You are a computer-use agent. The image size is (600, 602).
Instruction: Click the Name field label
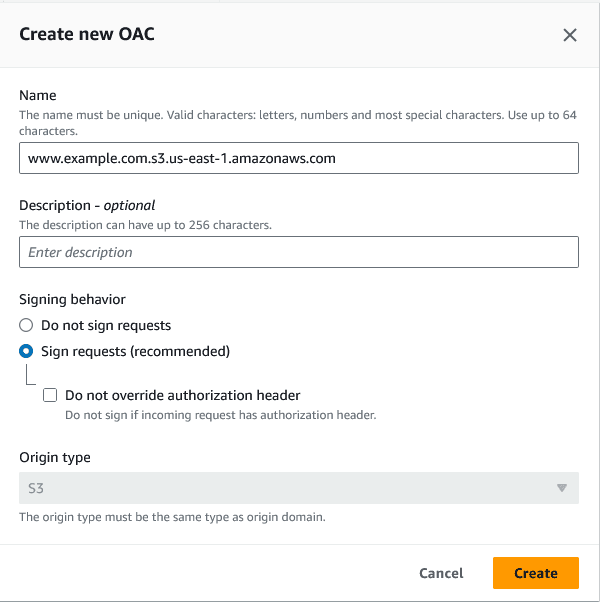pos(38,96)
